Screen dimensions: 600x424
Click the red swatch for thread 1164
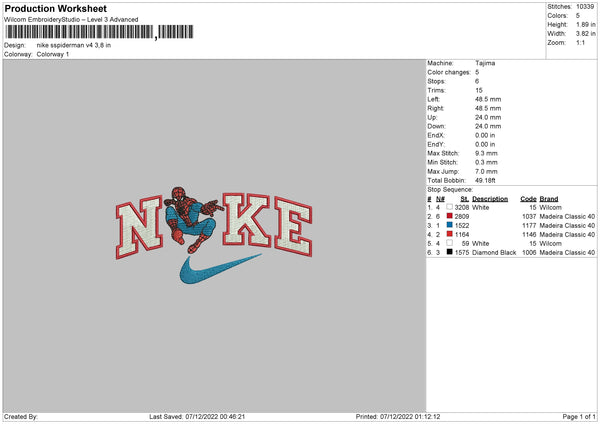[450, 234]
